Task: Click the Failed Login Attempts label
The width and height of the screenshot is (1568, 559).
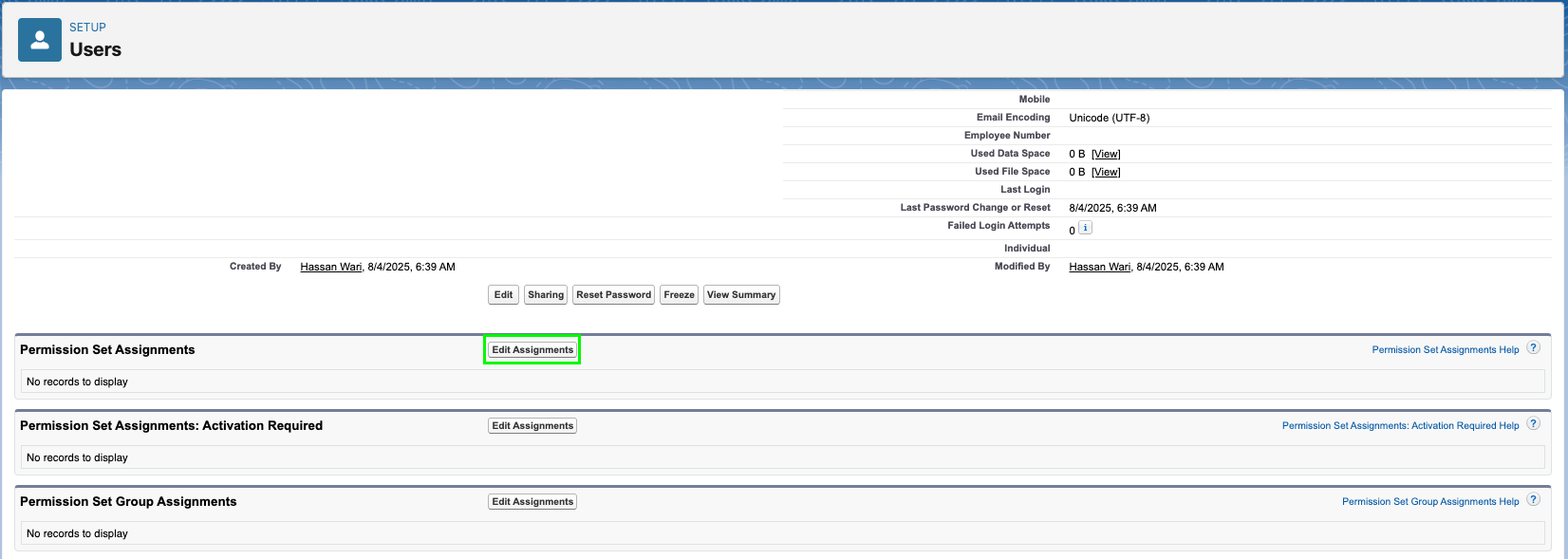Action: coord(999,226)
